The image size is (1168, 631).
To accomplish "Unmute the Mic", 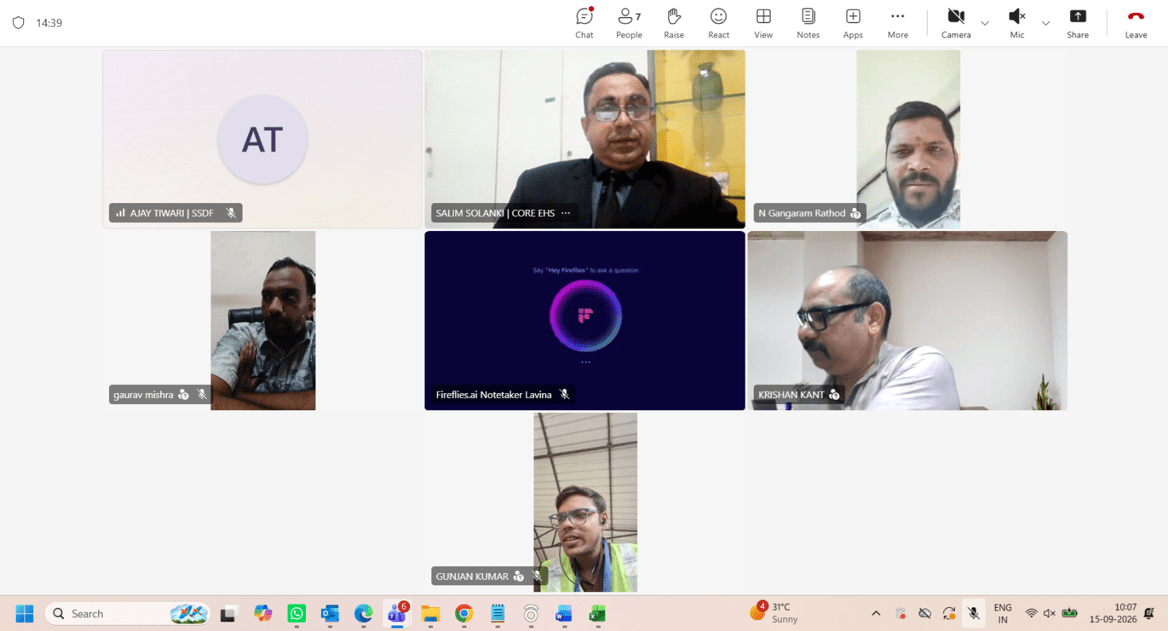I will (1017, 23).
